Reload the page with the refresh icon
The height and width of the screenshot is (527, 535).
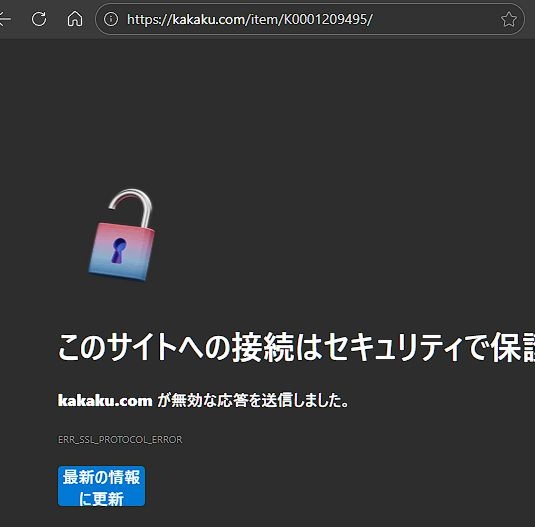[39, 19]
